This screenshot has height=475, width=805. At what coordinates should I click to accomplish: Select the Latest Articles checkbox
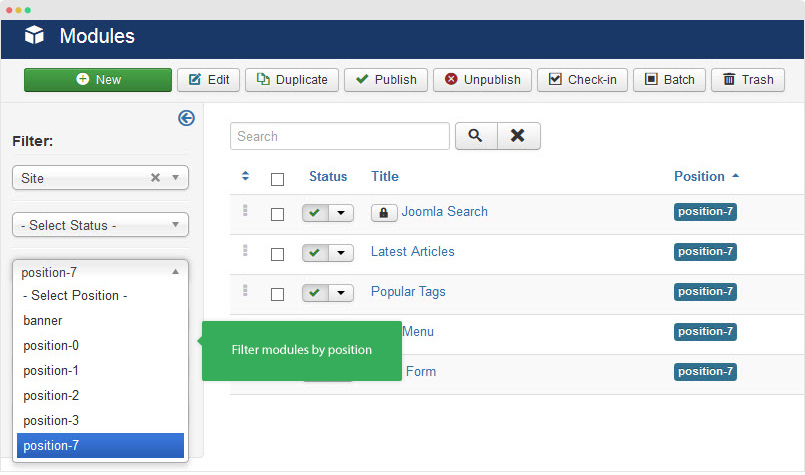click(x=278, y=254)
